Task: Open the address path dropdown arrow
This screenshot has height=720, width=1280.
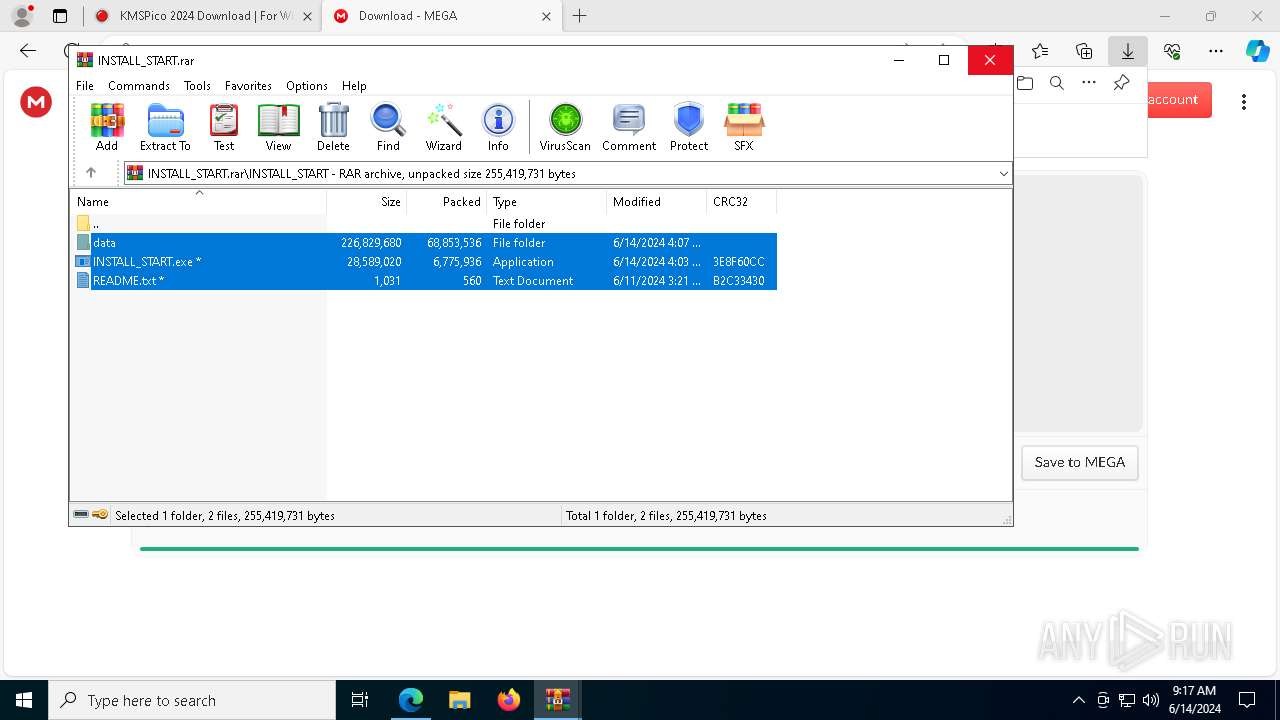Action: coord(1003,174)
